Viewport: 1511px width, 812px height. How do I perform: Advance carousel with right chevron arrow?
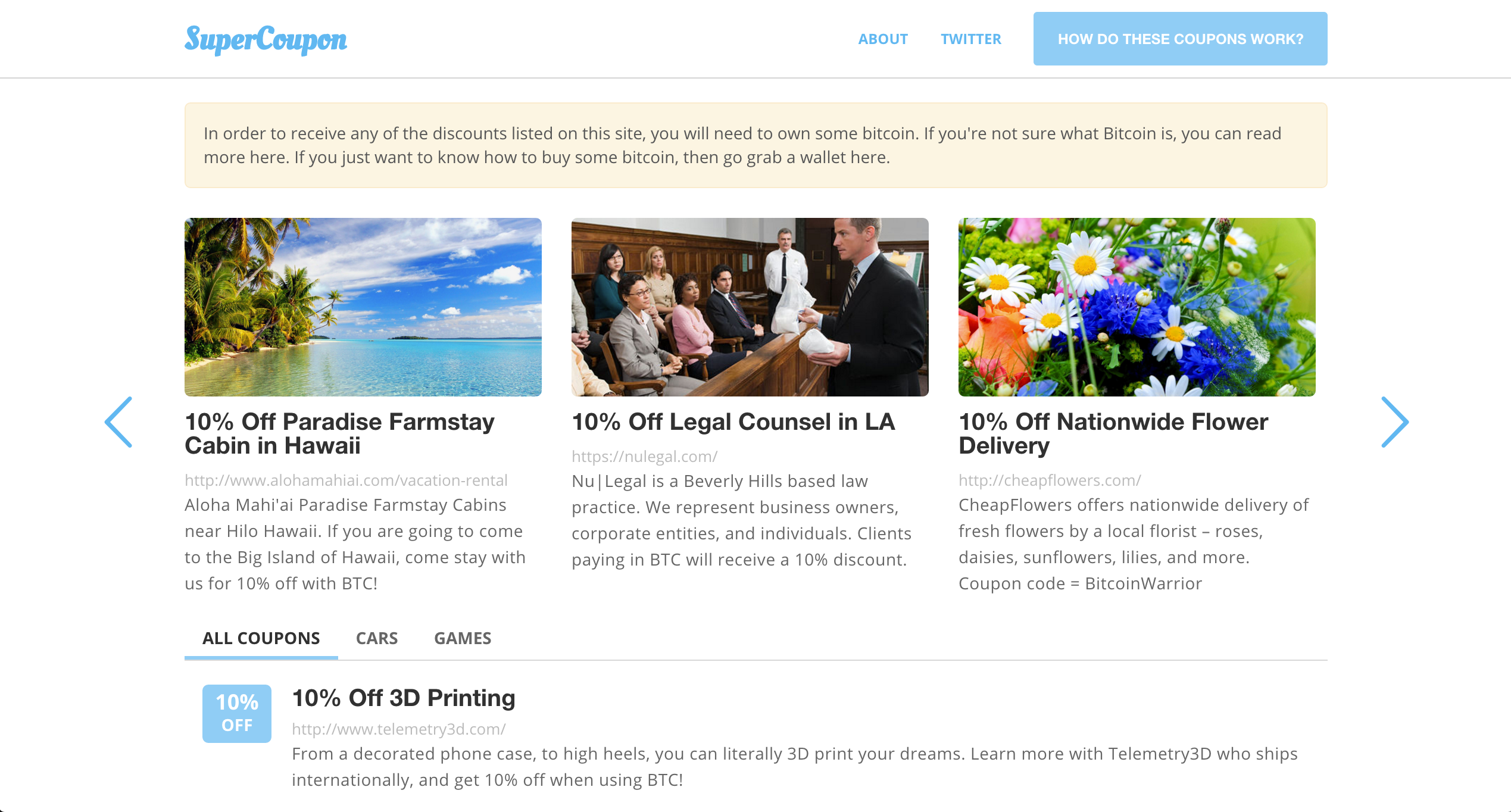1395,422
